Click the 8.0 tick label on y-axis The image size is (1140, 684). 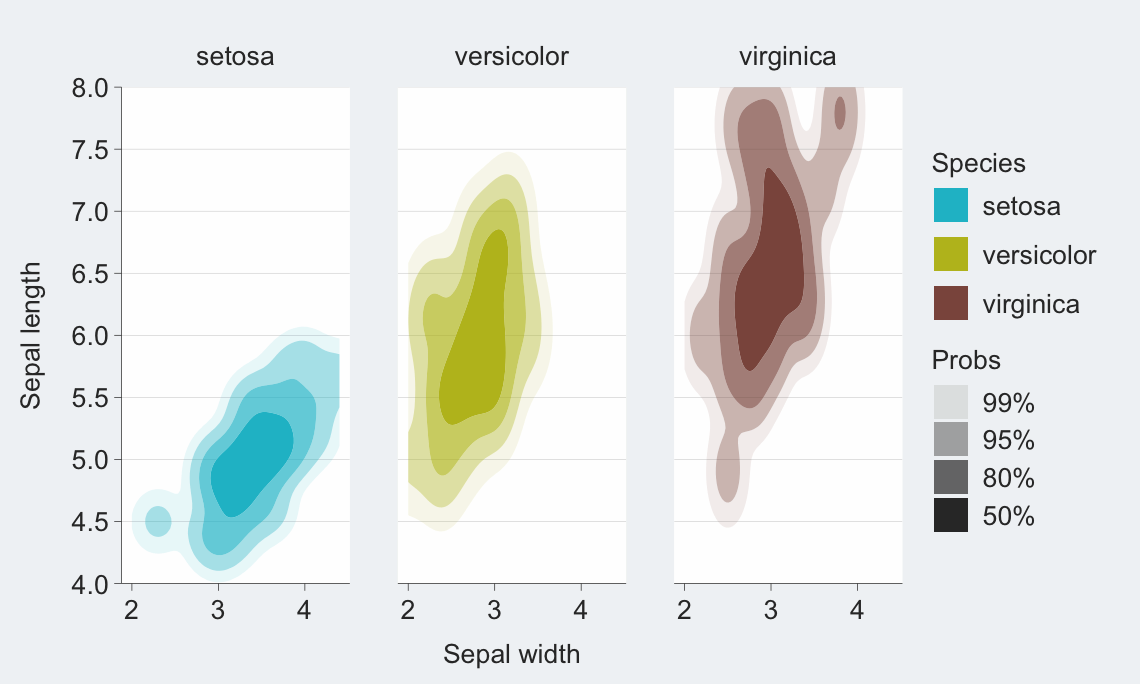coord(89,88)
